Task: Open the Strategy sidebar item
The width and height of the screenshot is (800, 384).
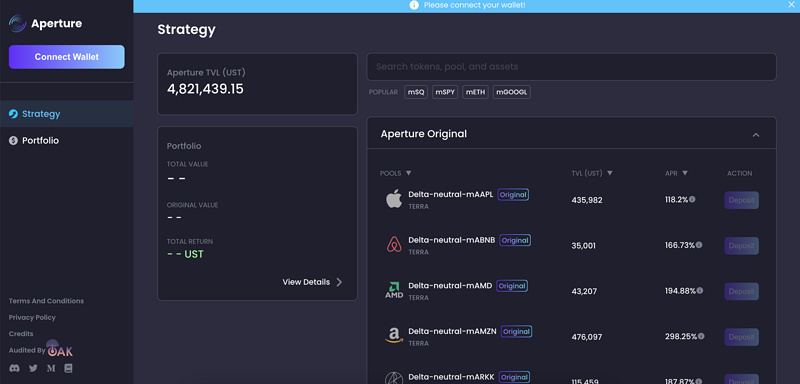Action: (67, 114)
